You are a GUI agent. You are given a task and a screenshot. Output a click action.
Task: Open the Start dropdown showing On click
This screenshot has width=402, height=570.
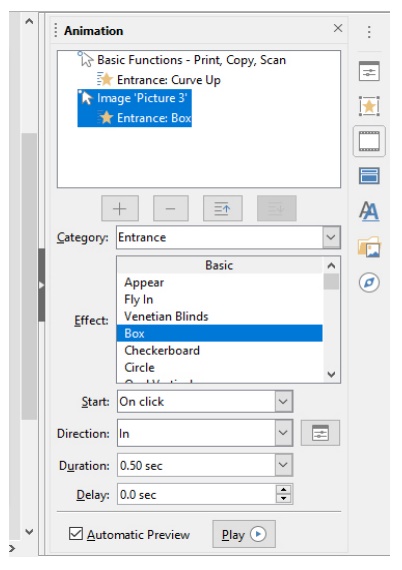click(x=283, y=401)
